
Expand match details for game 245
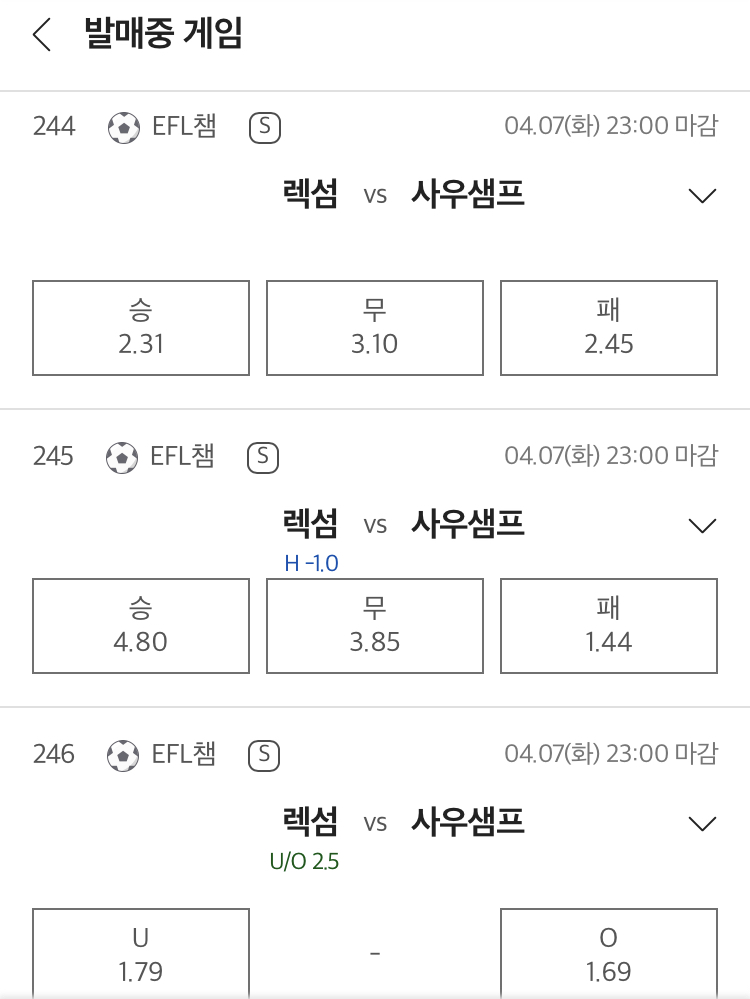click(703, 526)
